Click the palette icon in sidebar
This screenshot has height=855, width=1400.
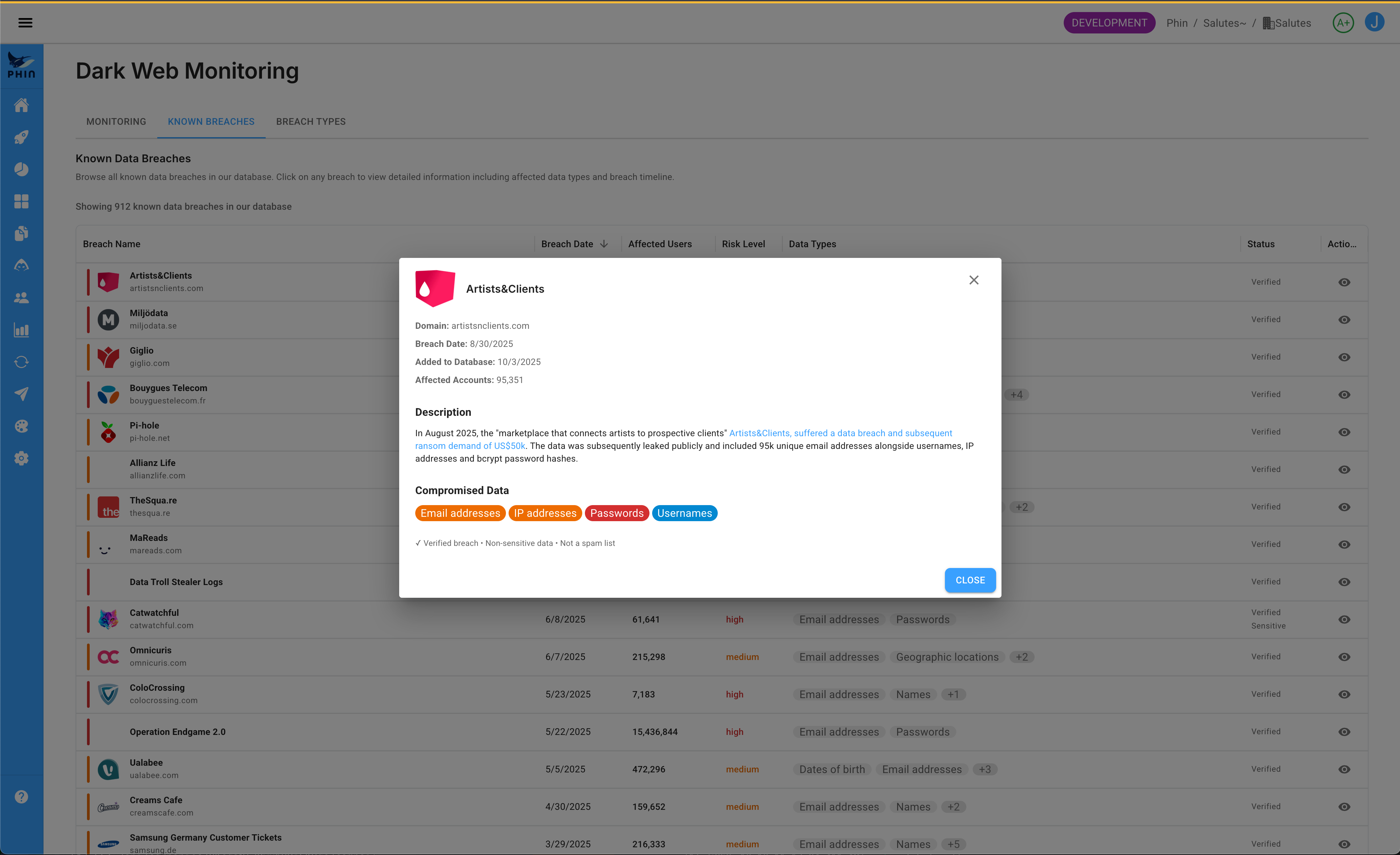point(22,426)
